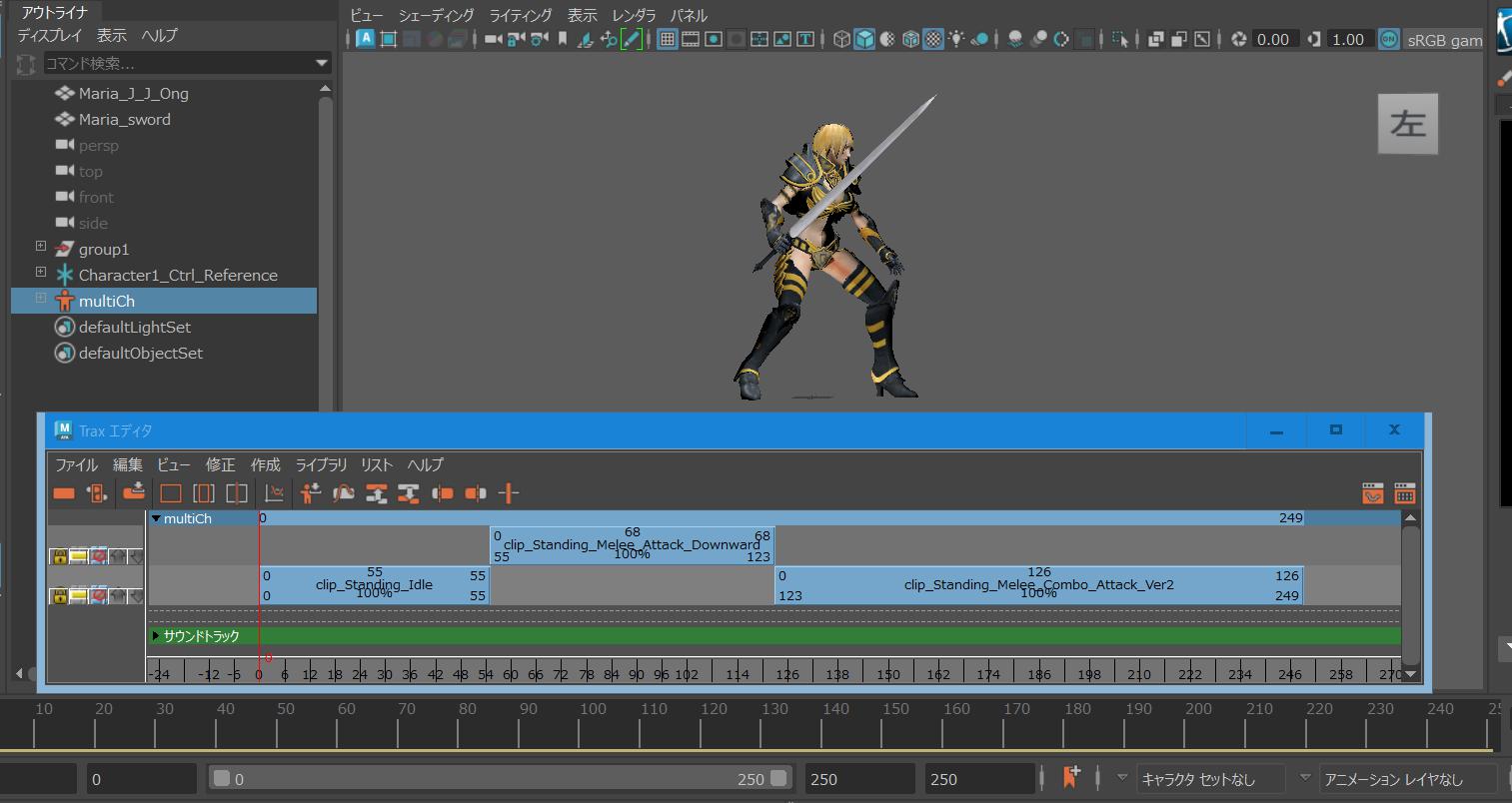
Task: Toggle the viewport grid icon
Action: click(x=668, y=39)
